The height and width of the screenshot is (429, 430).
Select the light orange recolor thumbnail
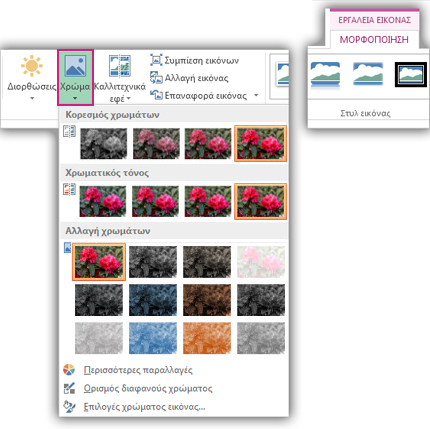(207, 338)
